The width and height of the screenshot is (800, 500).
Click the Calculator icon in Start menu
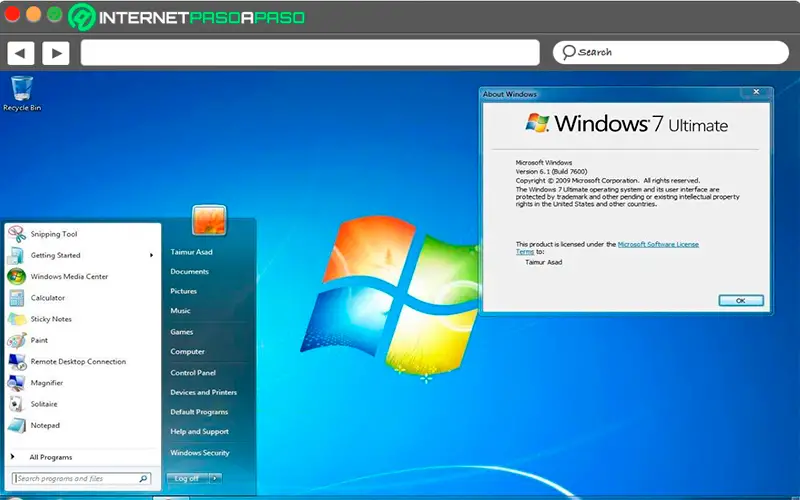coord(16,298)
